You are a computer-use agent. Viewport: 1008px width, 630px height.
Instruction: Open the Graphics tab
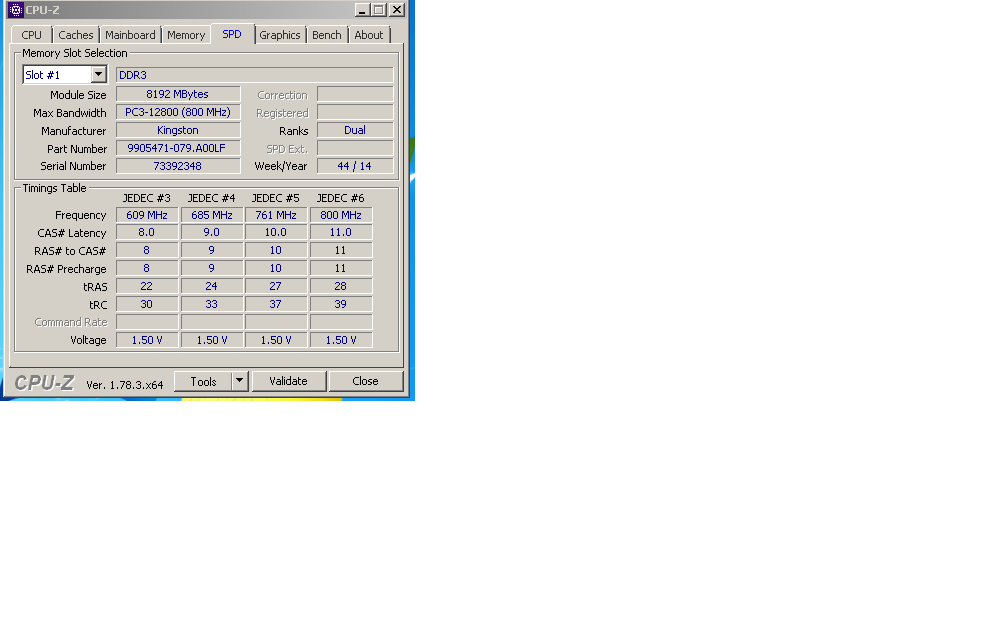[280, 35]
